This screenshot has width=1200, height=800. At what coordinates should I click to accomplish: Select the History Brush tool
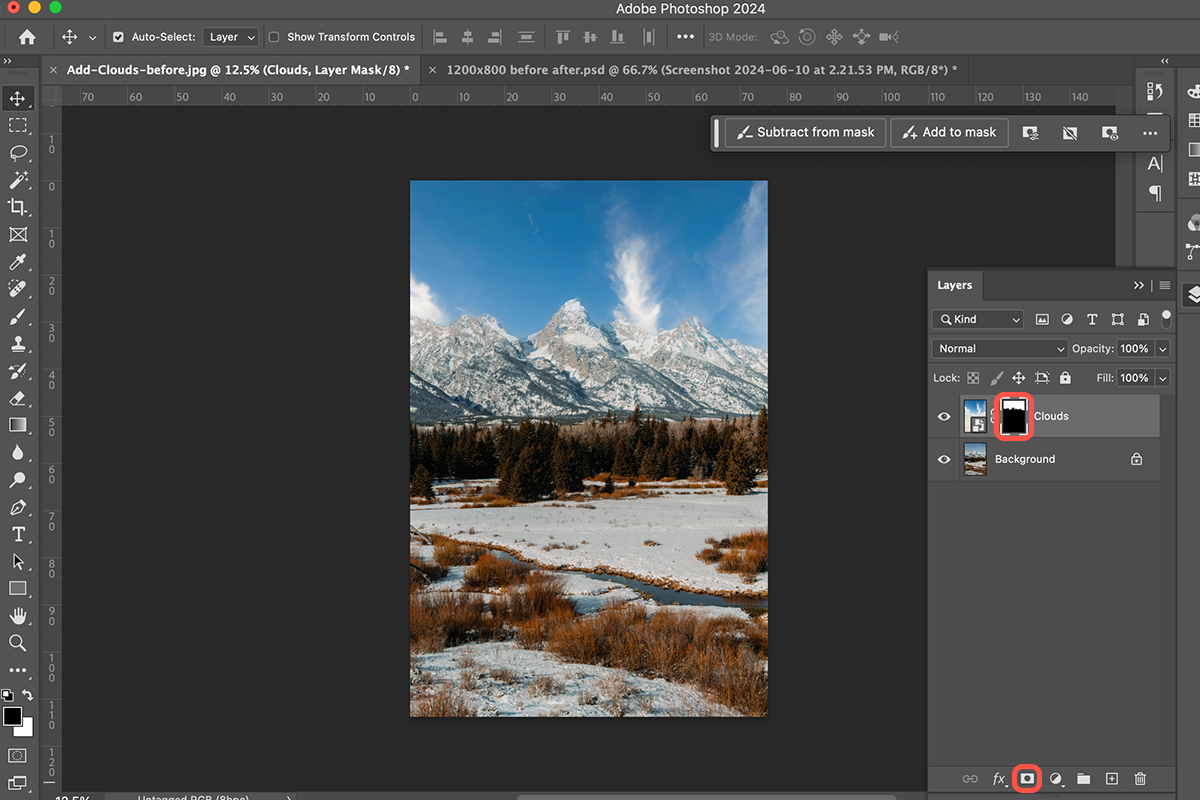tap(17, 371)
